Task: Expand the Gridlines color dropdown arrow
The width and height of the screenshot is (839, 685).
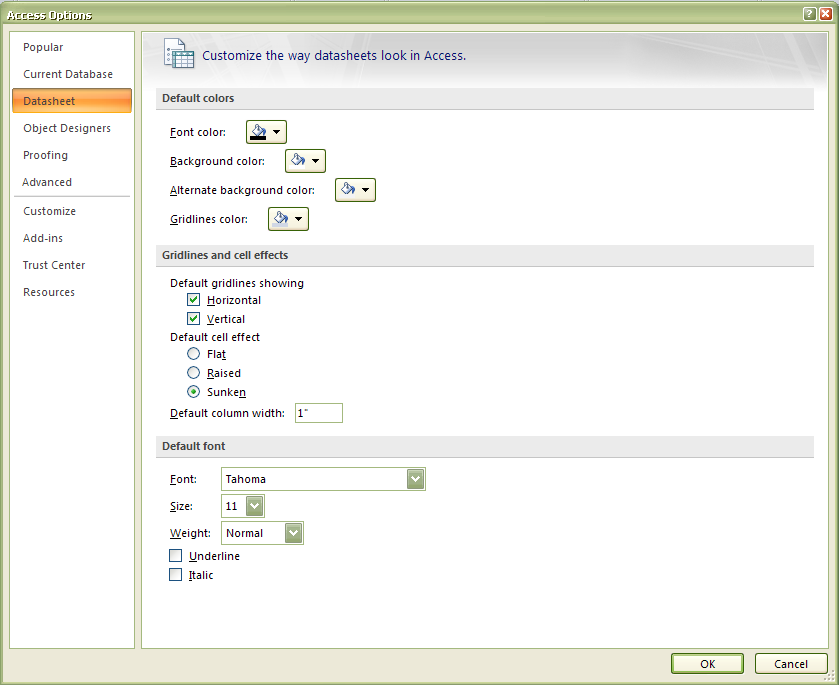Action: [299, 218]
